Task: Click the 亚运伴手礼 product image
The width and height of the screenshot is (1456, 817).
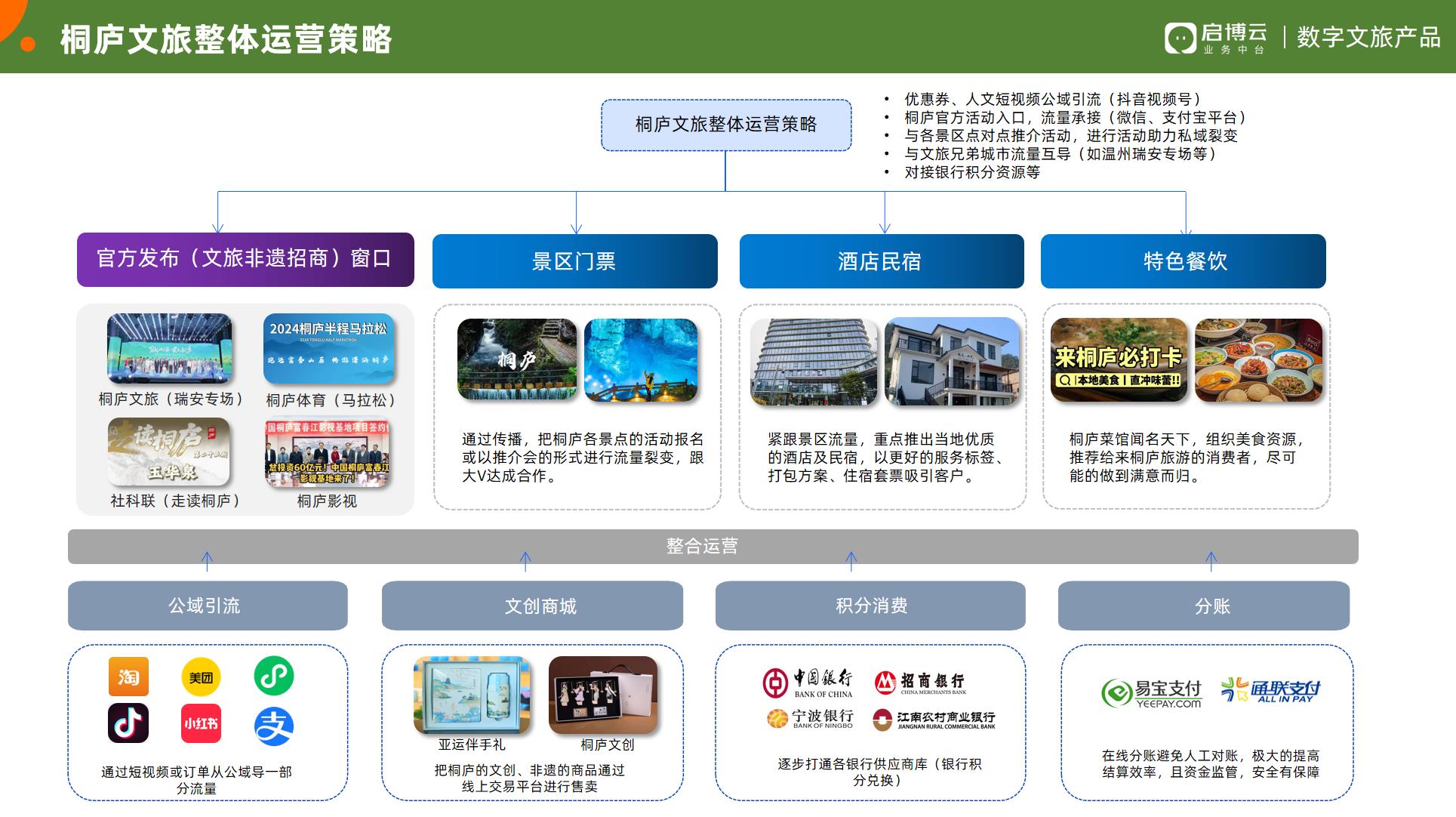Action: pos(472,695)
